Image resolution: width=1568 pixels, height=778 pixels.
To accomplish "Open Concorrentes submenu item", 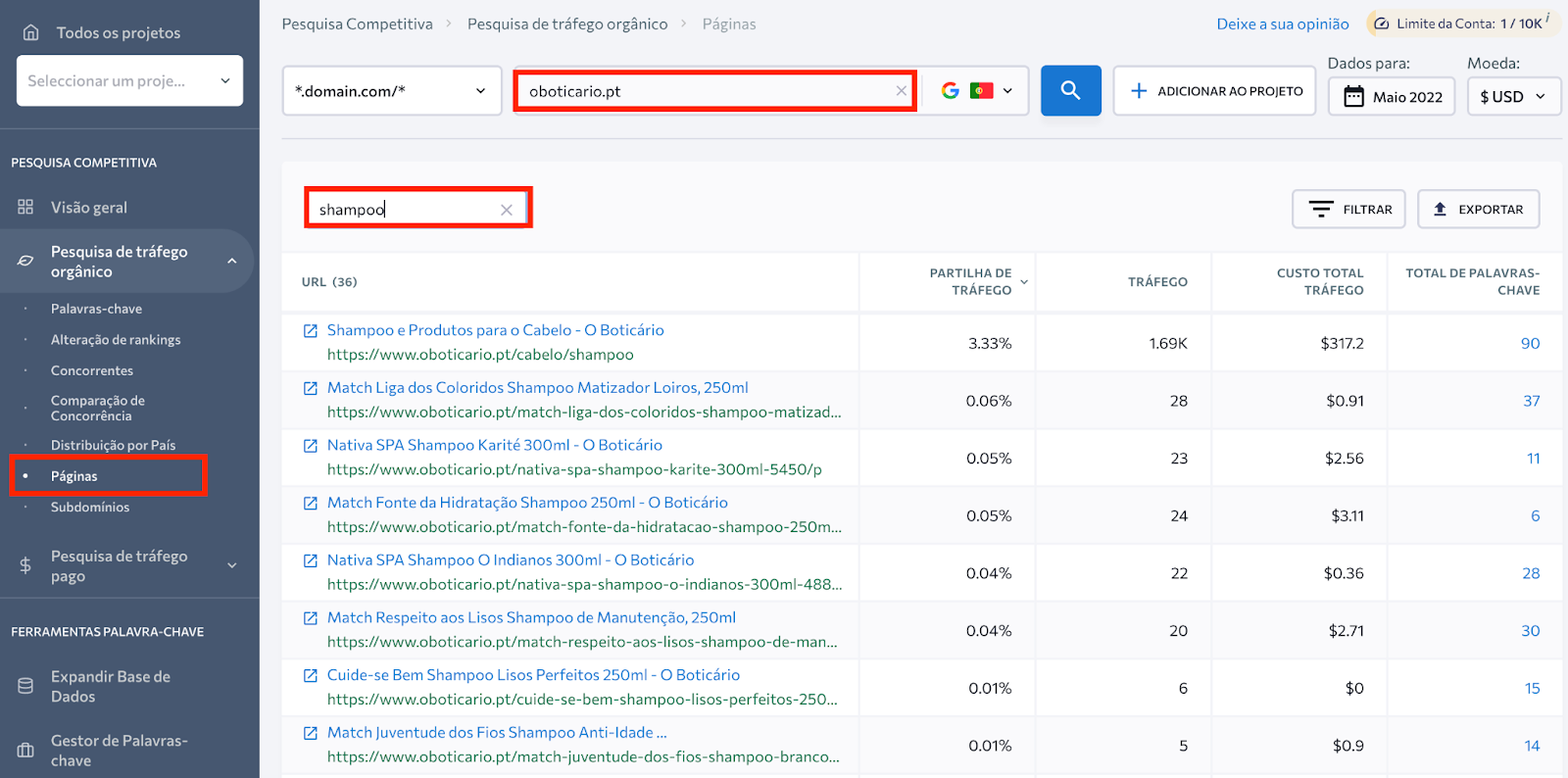I will coord(92,370).
